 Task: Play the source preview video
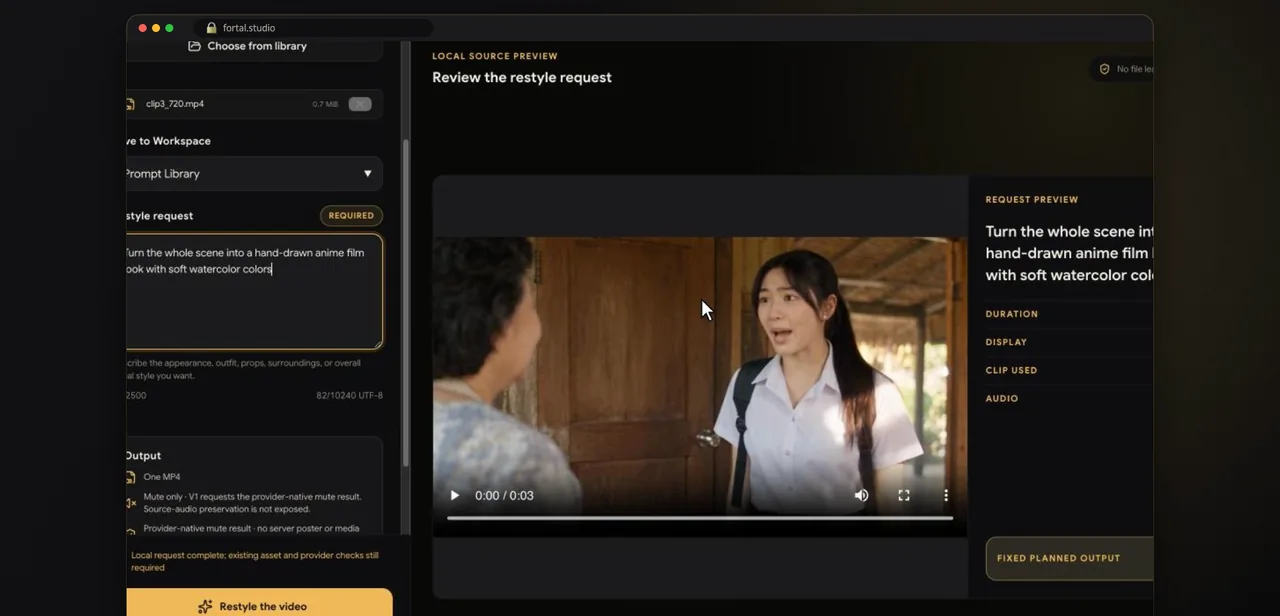tap(455, 495)
